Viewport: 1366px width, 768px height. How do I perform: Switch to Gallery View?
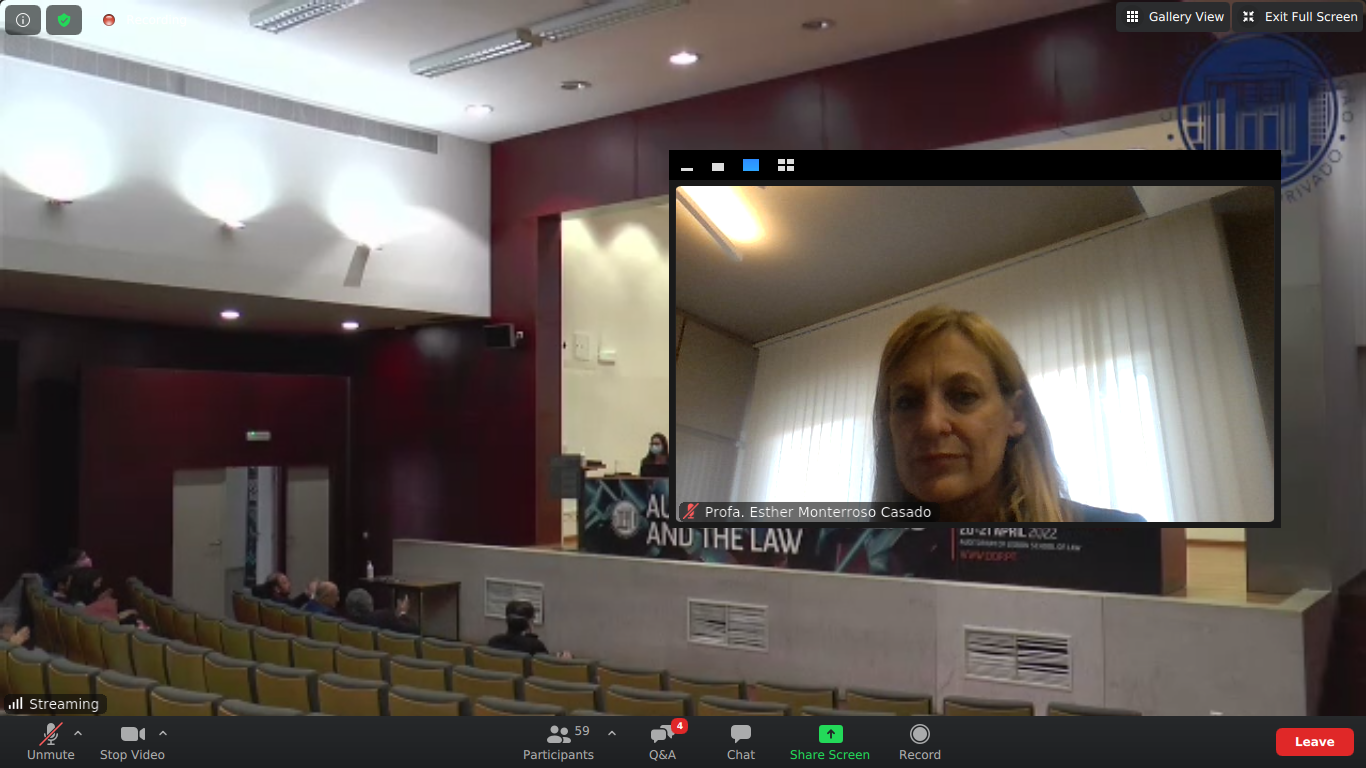point(1174,17)
